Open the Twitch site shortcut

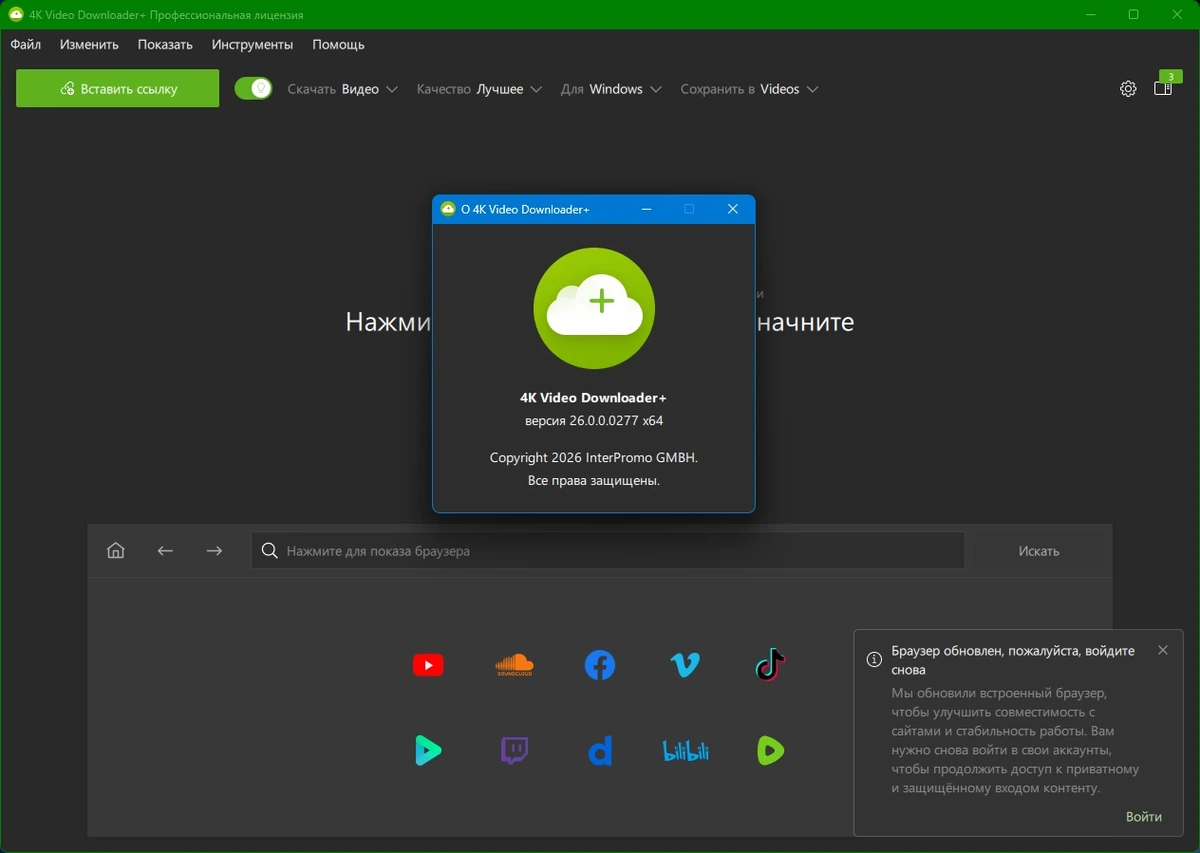pos(514,750)
